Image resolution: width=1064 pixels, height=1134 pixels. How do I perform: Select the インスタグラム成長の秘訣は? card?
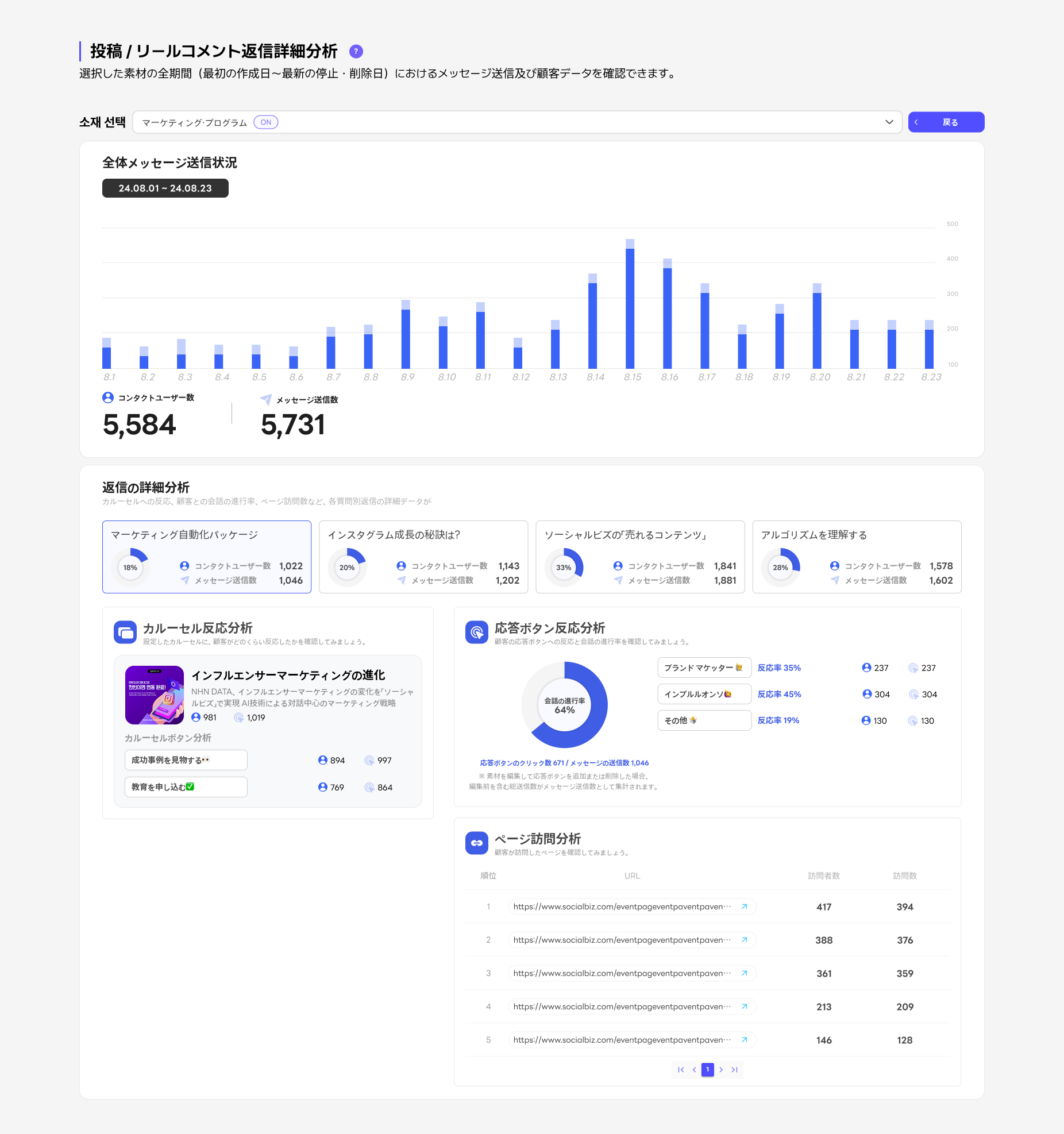point(423,557)
